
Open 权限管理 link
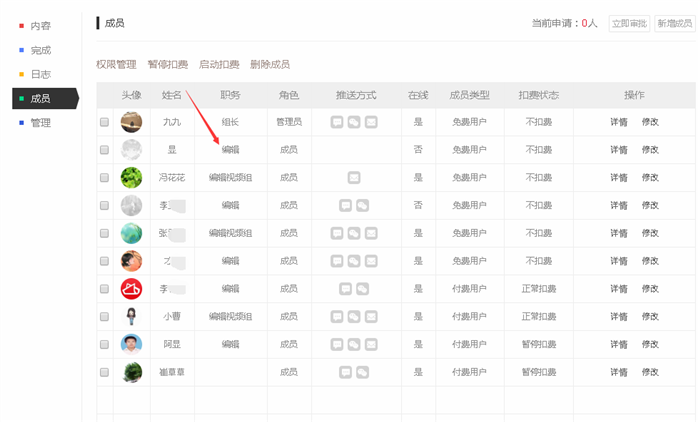pos(116,64)
